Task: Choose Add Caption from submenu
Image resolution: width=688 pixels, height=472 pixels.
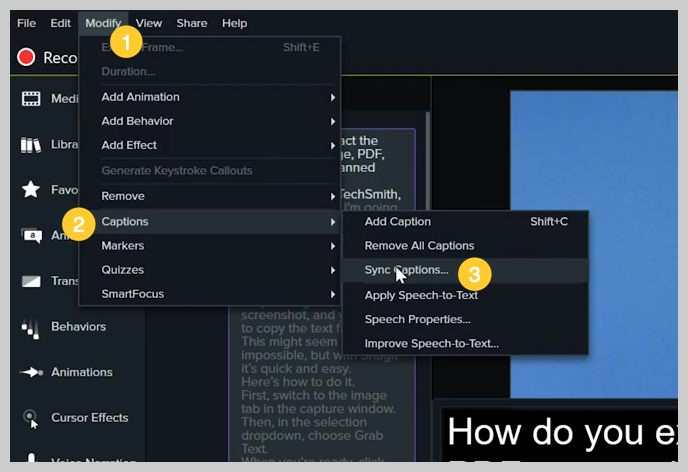Action: (465, 222)
